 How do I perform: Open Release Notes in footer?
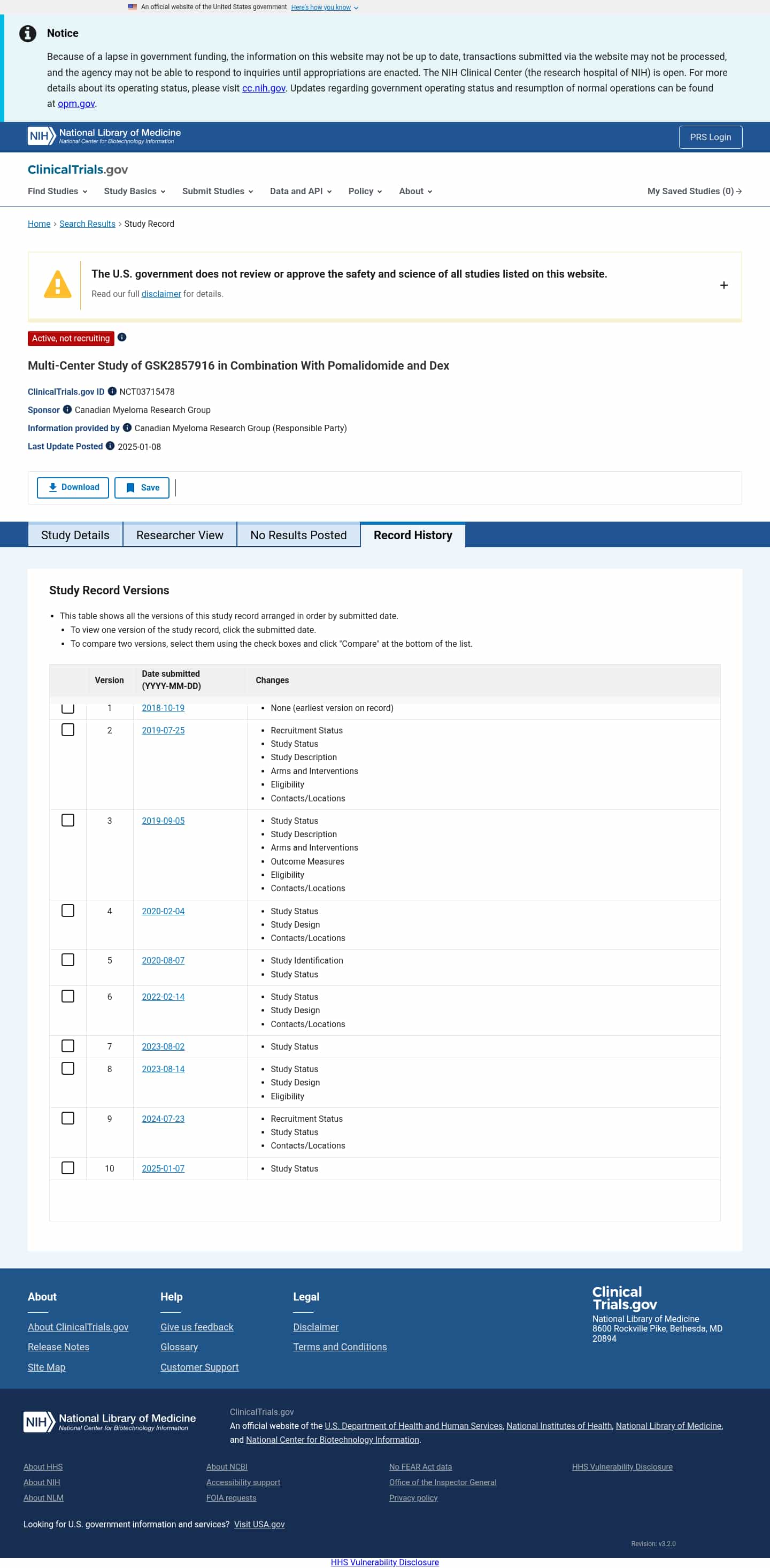tap(58, 1347)
